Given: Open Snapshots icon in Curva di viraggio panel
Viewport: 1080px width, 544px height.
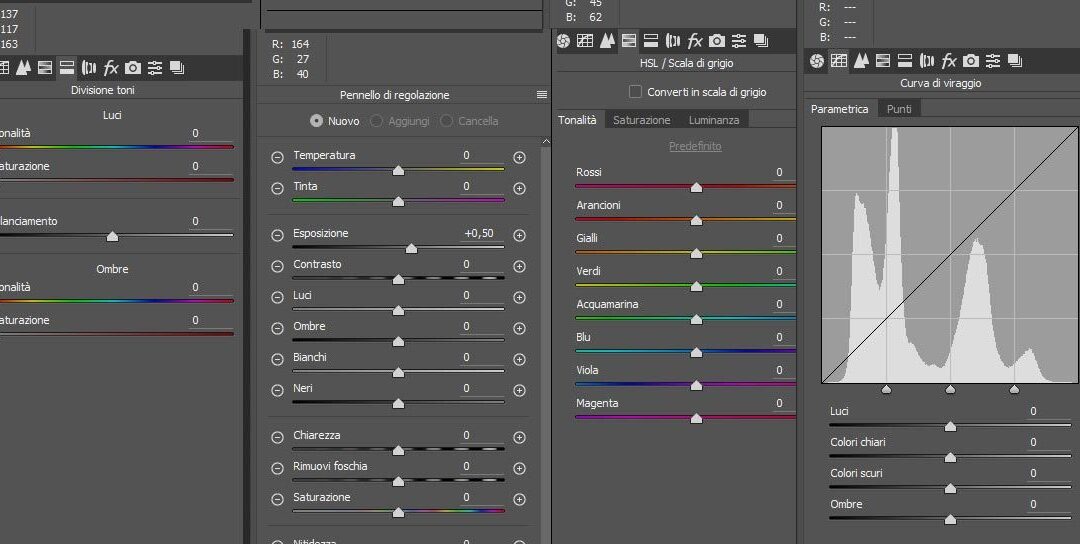Looking at the screenshot, I should pos(1015,61).
